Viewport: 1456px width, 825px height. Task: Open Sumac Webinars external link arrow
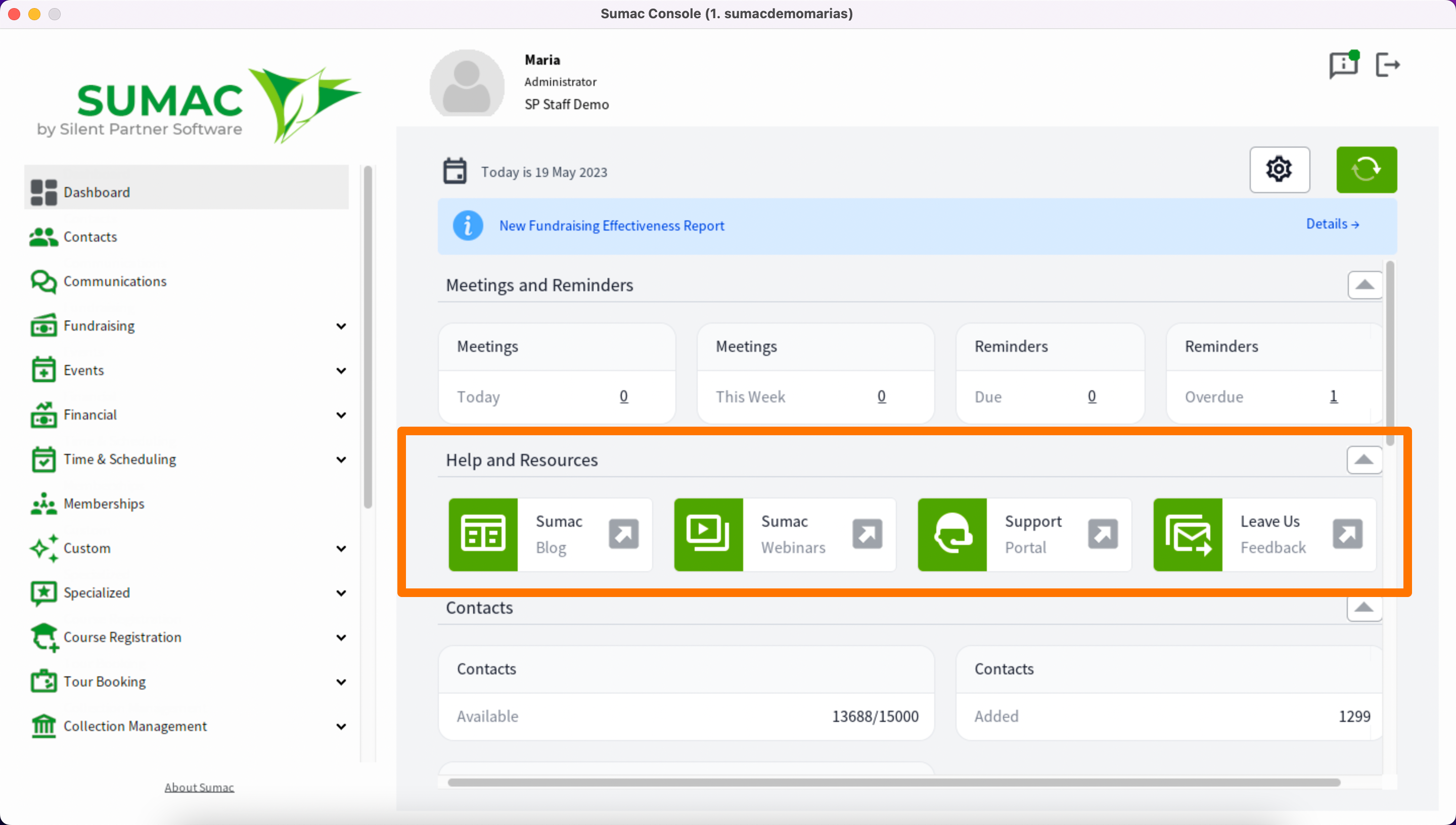coord(867,534)
